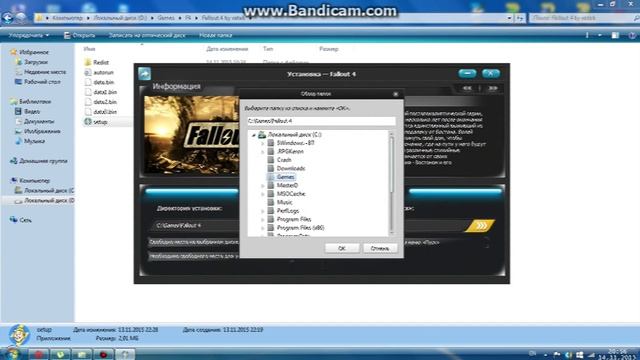640x360 pixels.
Task: Click Компьютер in the address bar breadcrumb
Action: click(x=67, y=18)
